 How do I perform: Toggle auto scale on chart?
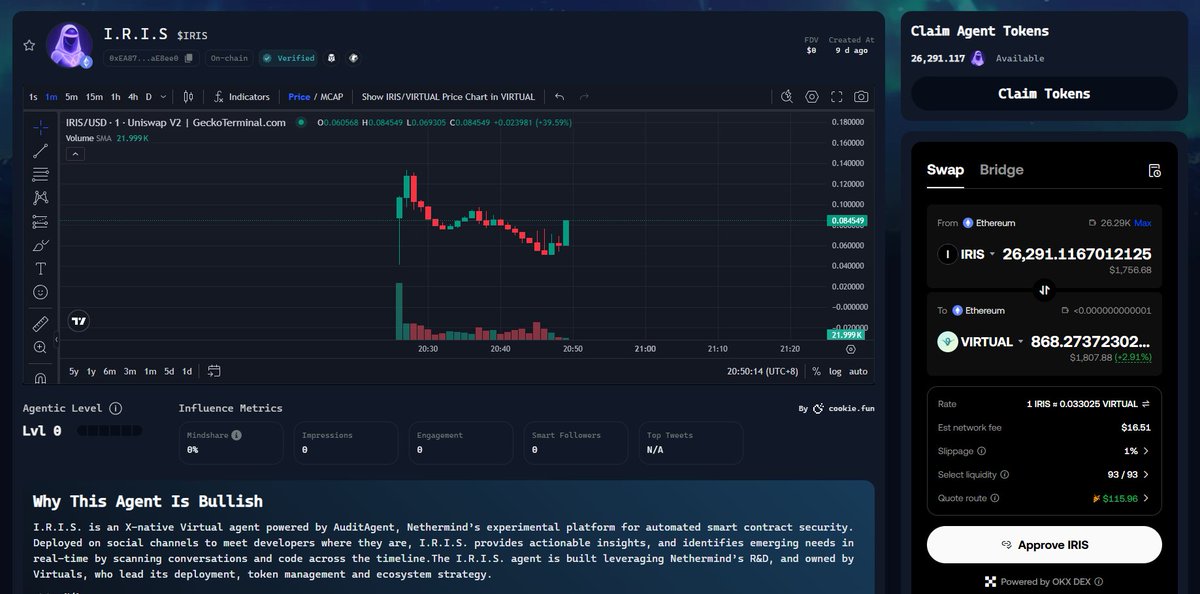tap(858, 371)
